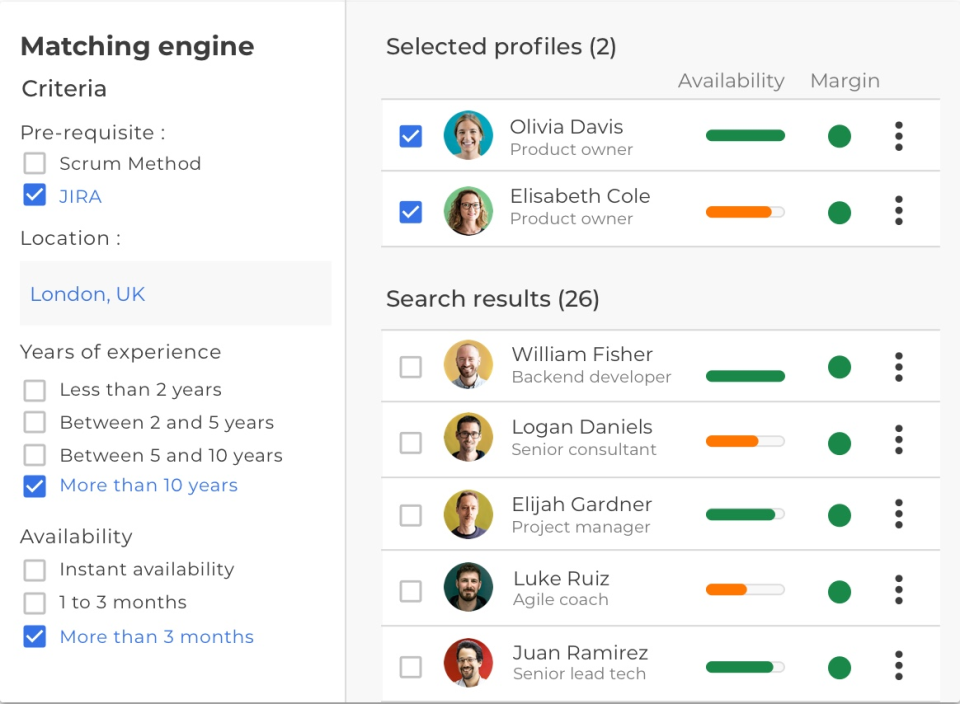This screenshot has height=704, width=960.
Task: Check Instant availability option
Action: pos(35,570)
